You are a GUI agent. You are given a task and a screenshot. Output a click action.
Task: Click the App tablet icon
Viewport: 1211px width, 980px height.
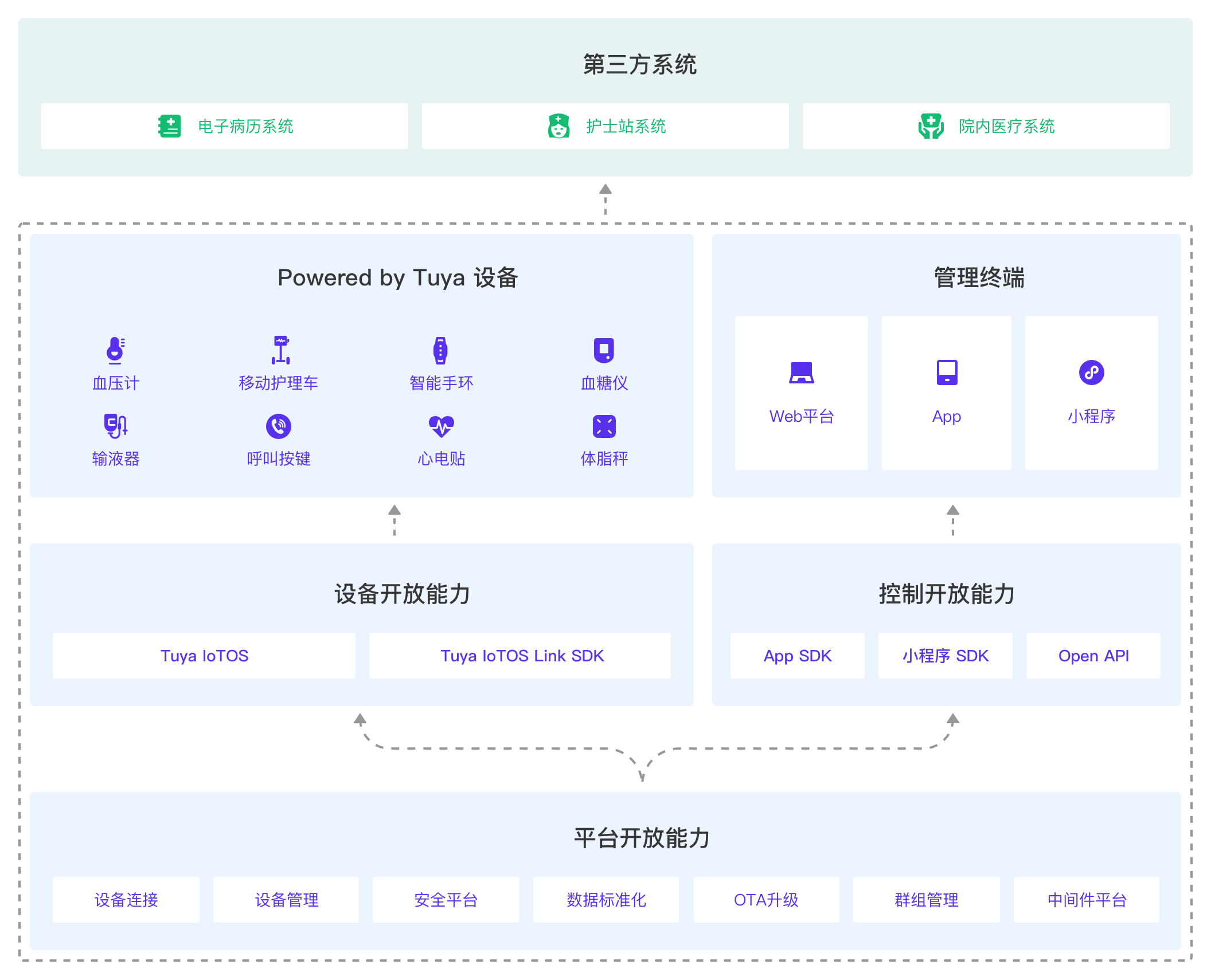click(x=947, y=373)
